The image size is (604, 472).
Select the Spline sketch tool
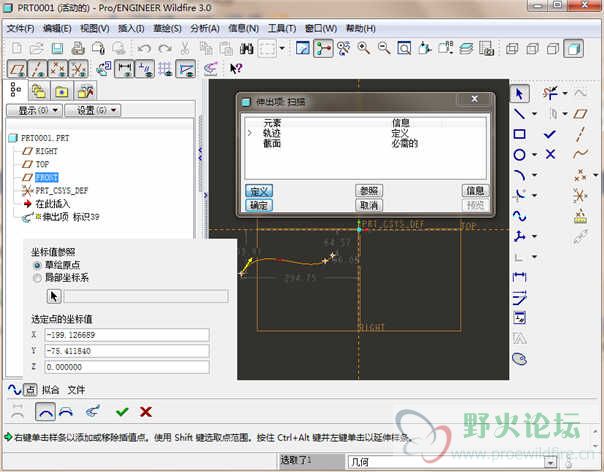click(x=520, y=216)
